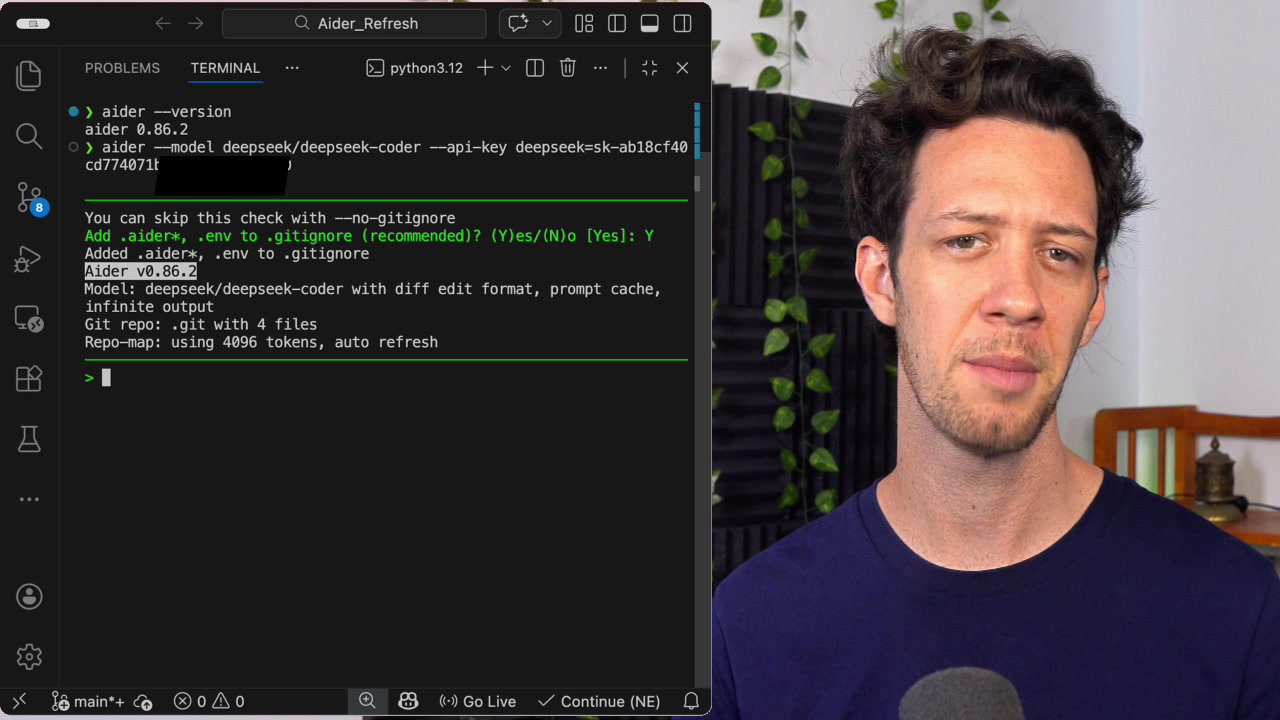The width and height of the screenshot is (1280, 720).
Task: Click the "aider --model deepseek/deepseek-coder" command line
Action: tap(386, 156)
